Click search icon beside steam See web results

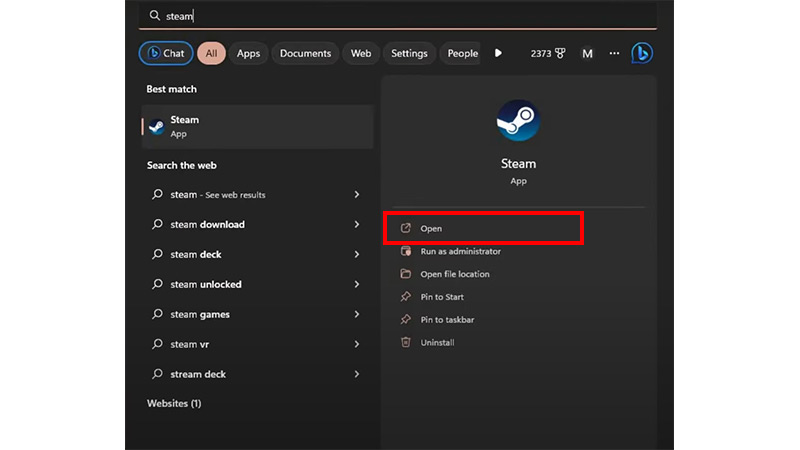click(157, 194)
